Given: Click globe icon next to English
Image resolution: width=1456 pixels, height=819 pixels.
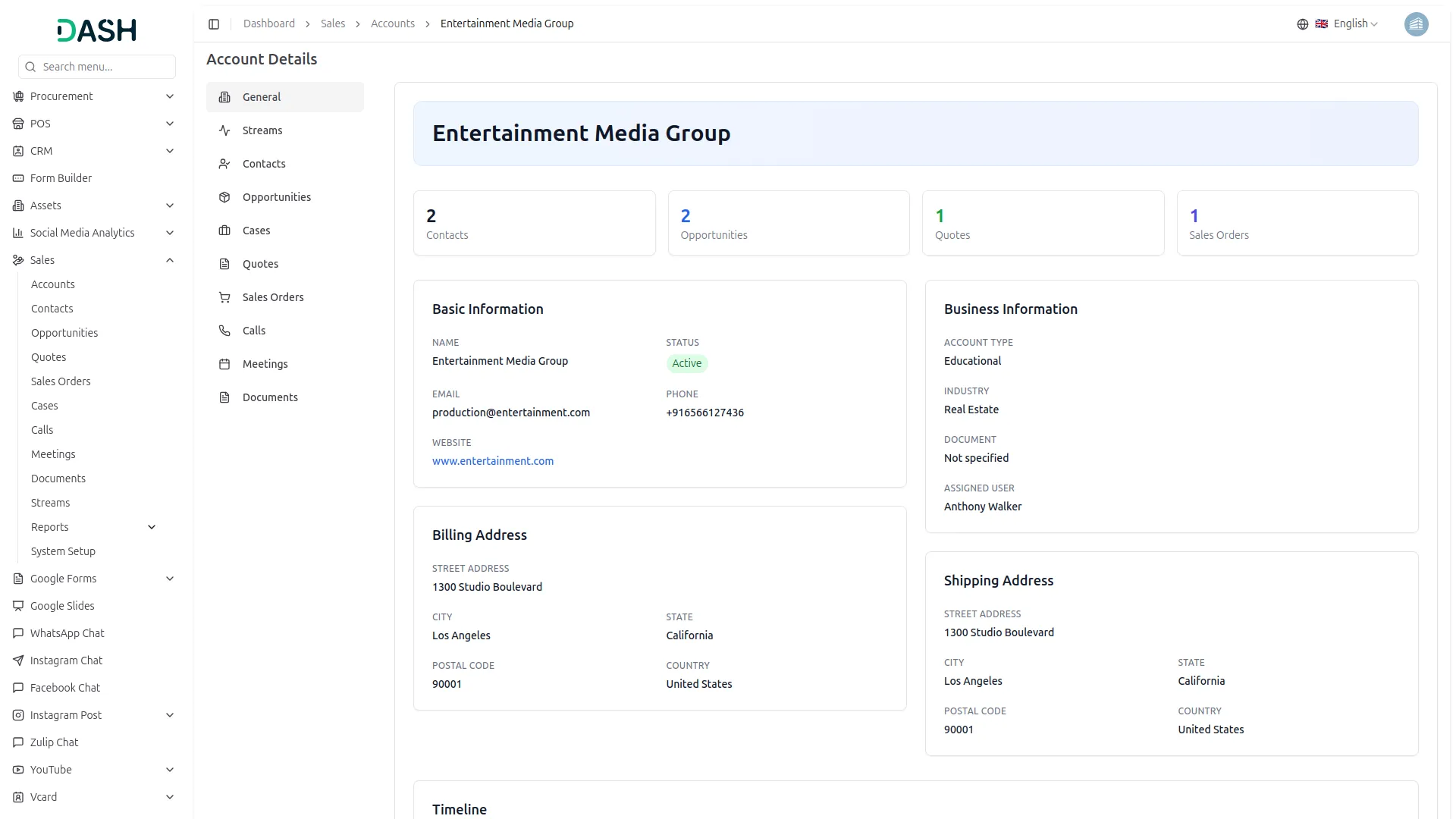Looking at the screenshot, I should click(x=1303, y=24).
